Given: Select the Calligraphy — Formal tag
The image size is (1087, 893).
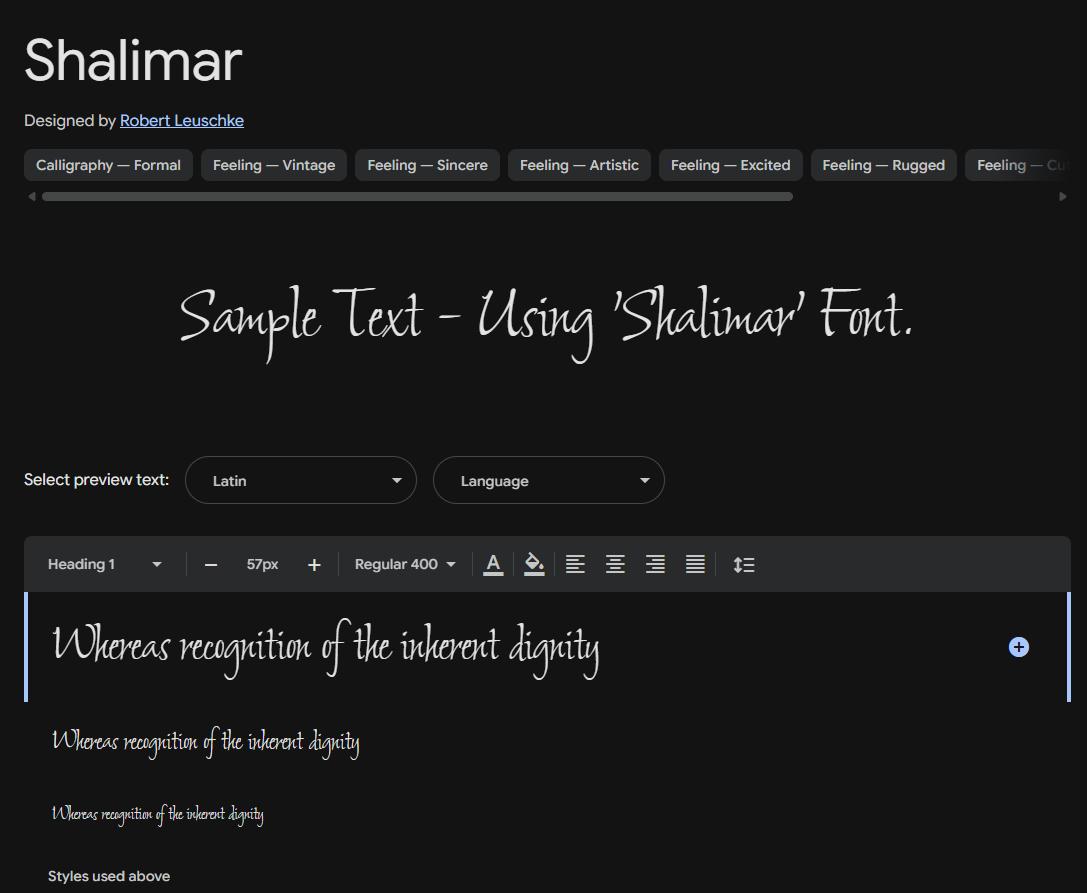Looking at the screenshot, I should 108,165.
